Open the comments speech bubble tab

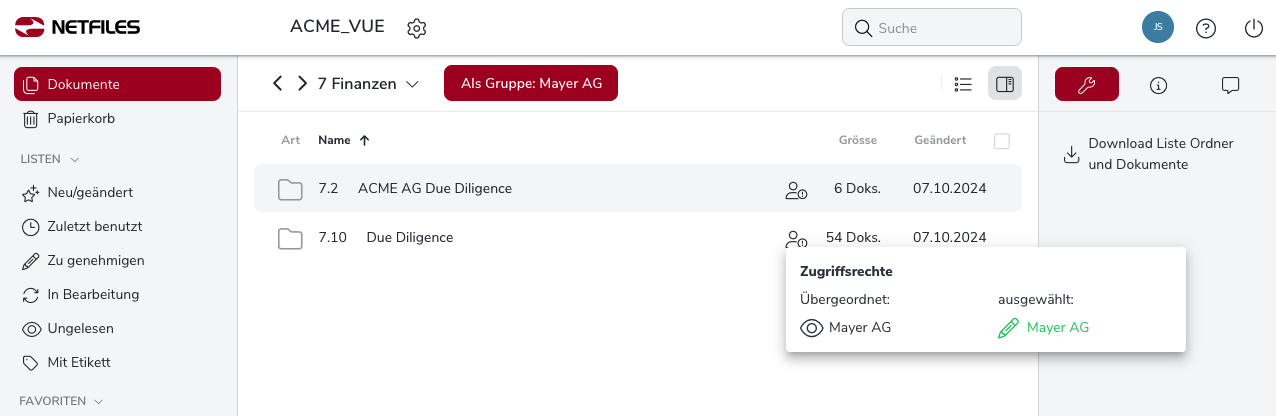[x=1231, y=85]
